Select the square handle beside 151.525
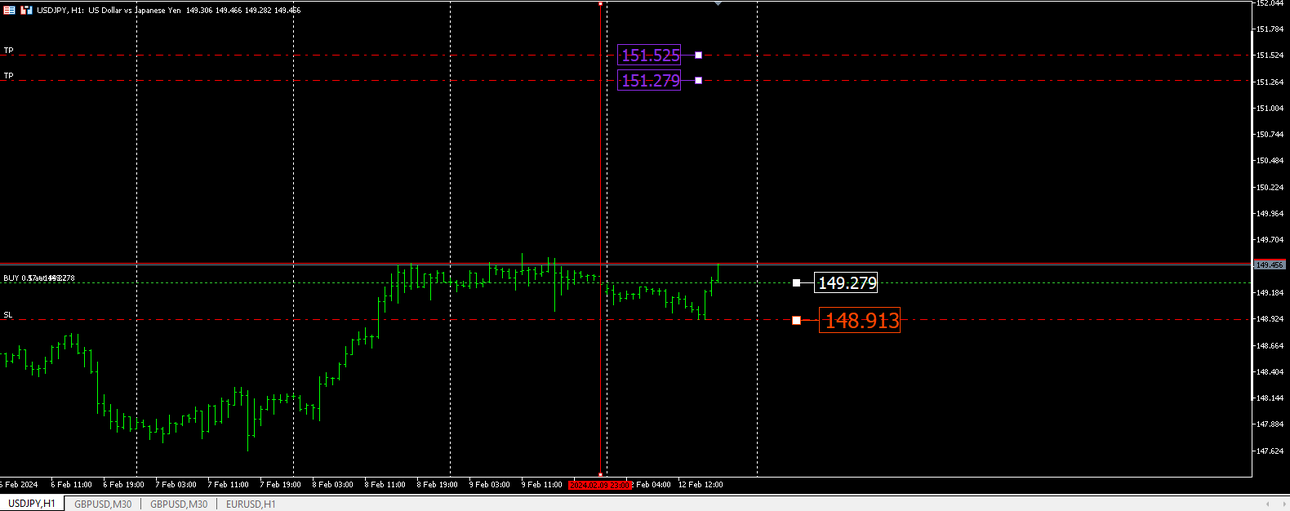 [698, 55]
